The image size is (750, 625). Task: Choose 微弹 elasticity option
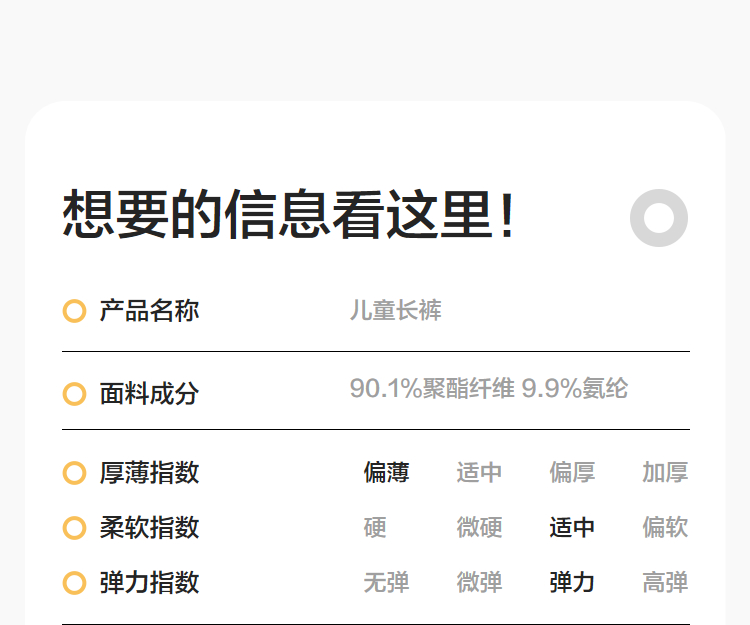[479, 582]
